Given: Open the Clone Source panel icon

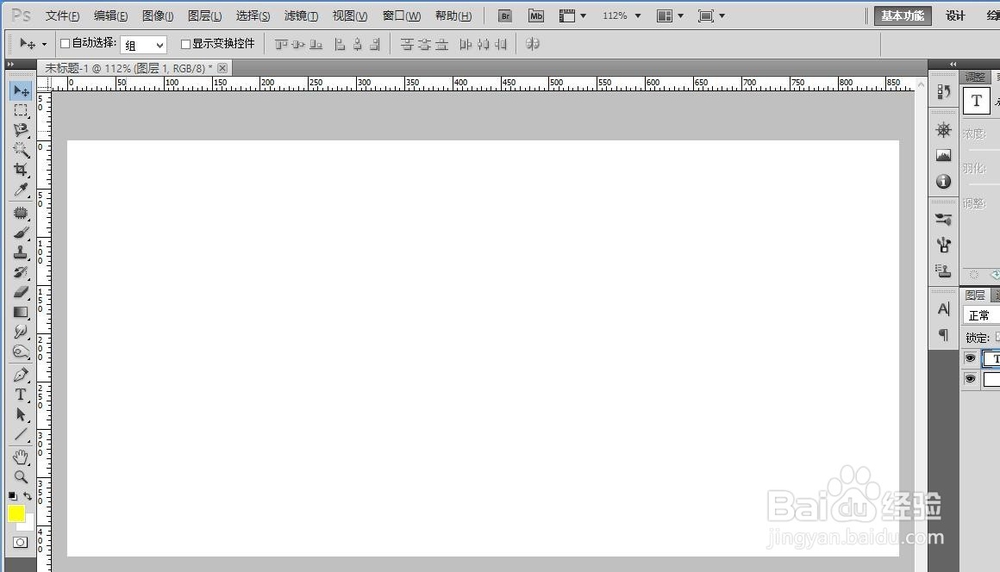Looking at the screenshot, I should 944,271.
